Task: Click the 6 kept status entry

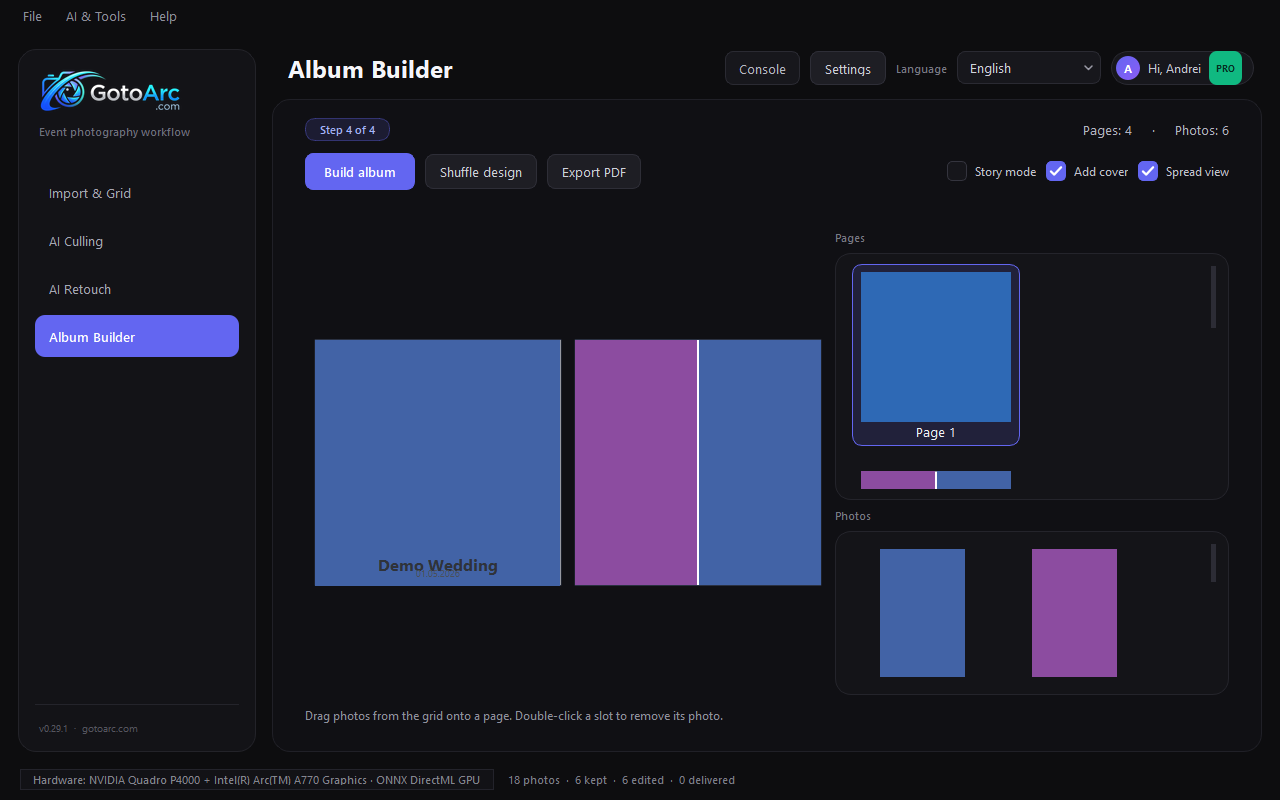Action: (591, 780)
